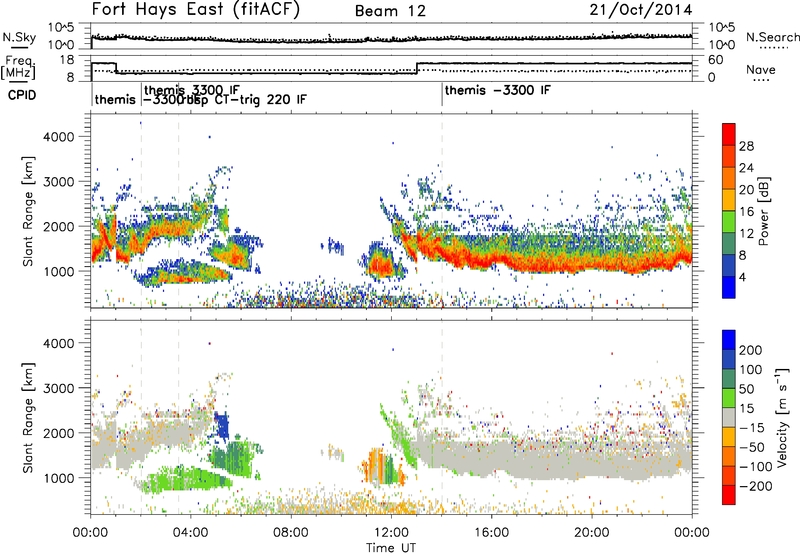This screenshot has width=800, height=554.
Task: Click the '-50' tick label on velocity colorbar
Action: [x=752, y=447]
